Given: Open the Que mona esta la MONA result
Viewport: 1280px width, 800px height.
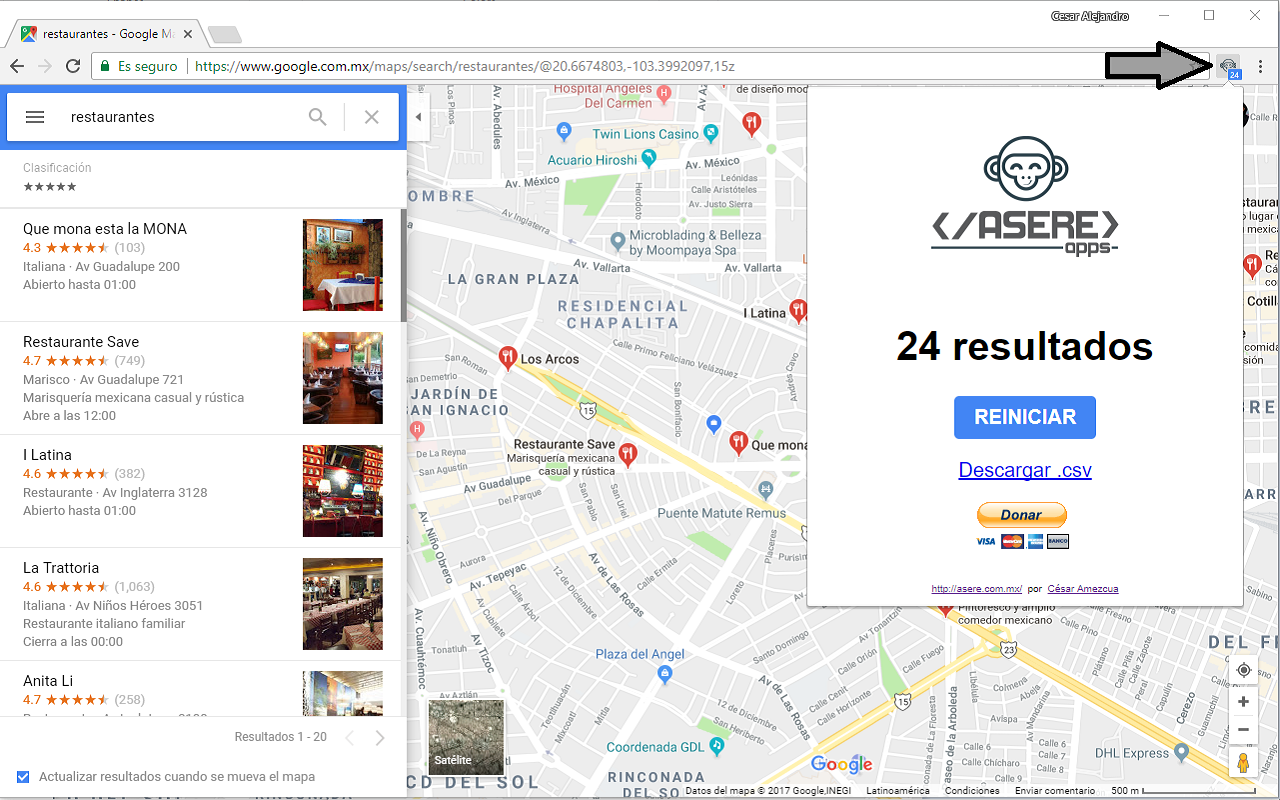Looking at the screenshot, I should [200, 265].
